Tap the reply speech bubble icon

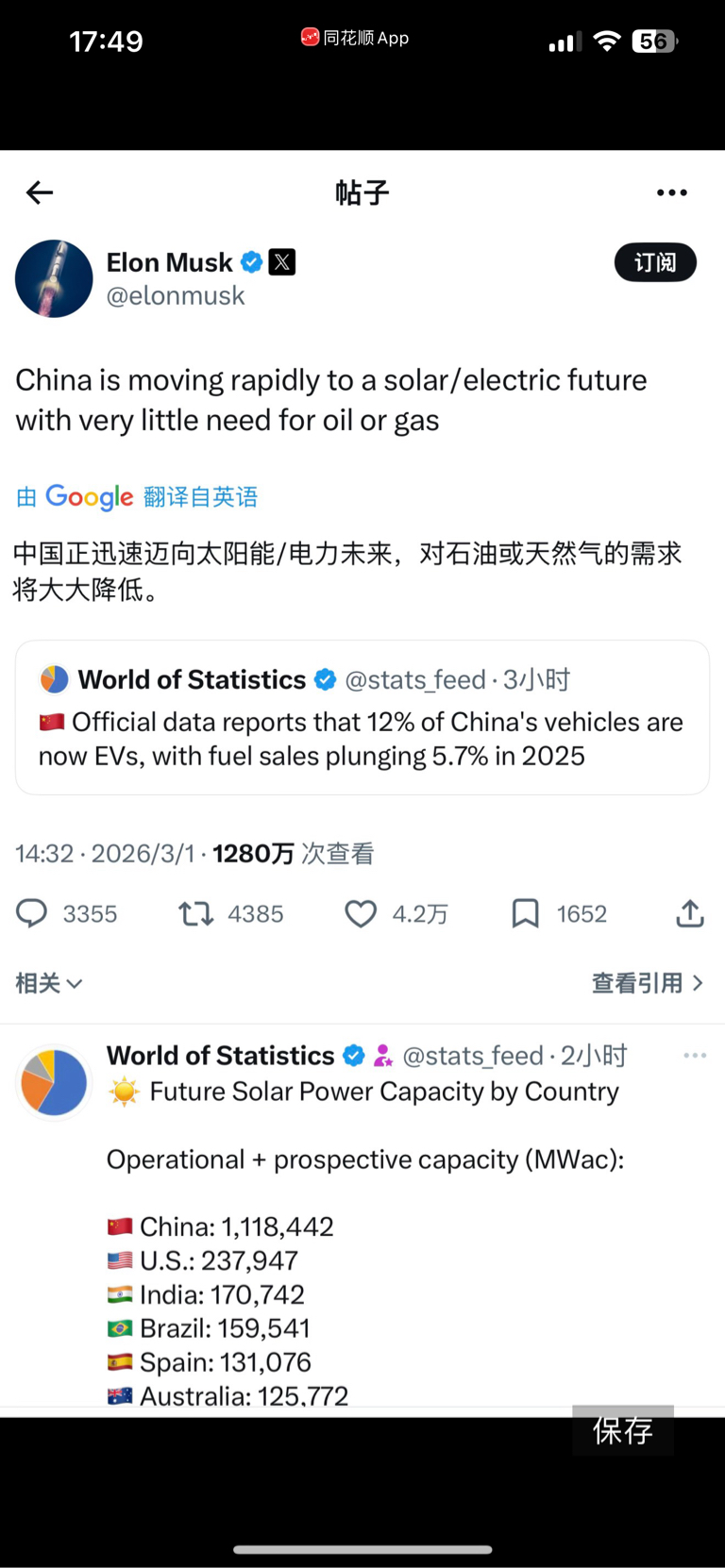click(x=32, y=913)
